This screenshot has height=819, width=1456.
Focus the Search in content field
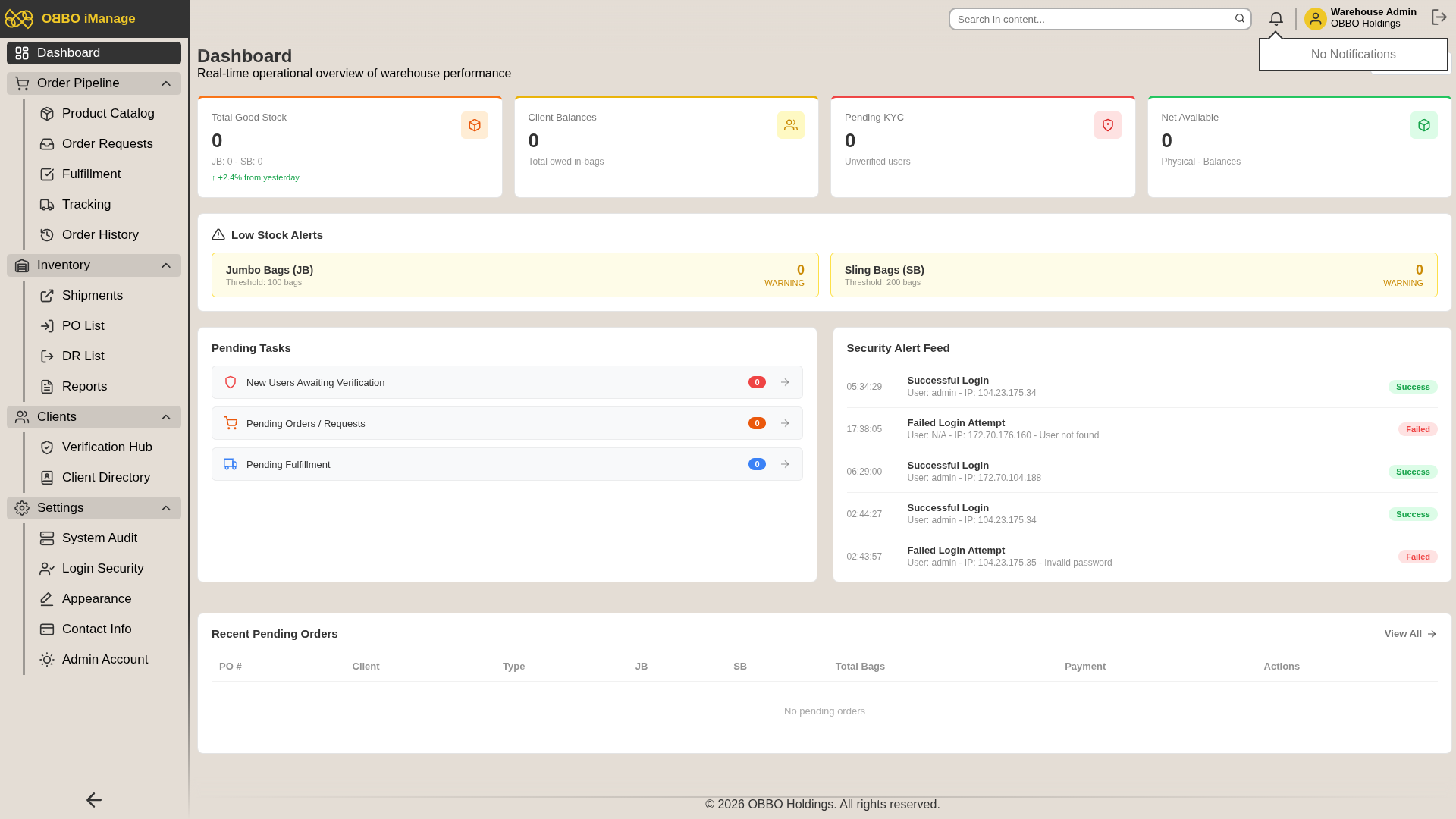pyautogui.click(x=1092, y=19)
